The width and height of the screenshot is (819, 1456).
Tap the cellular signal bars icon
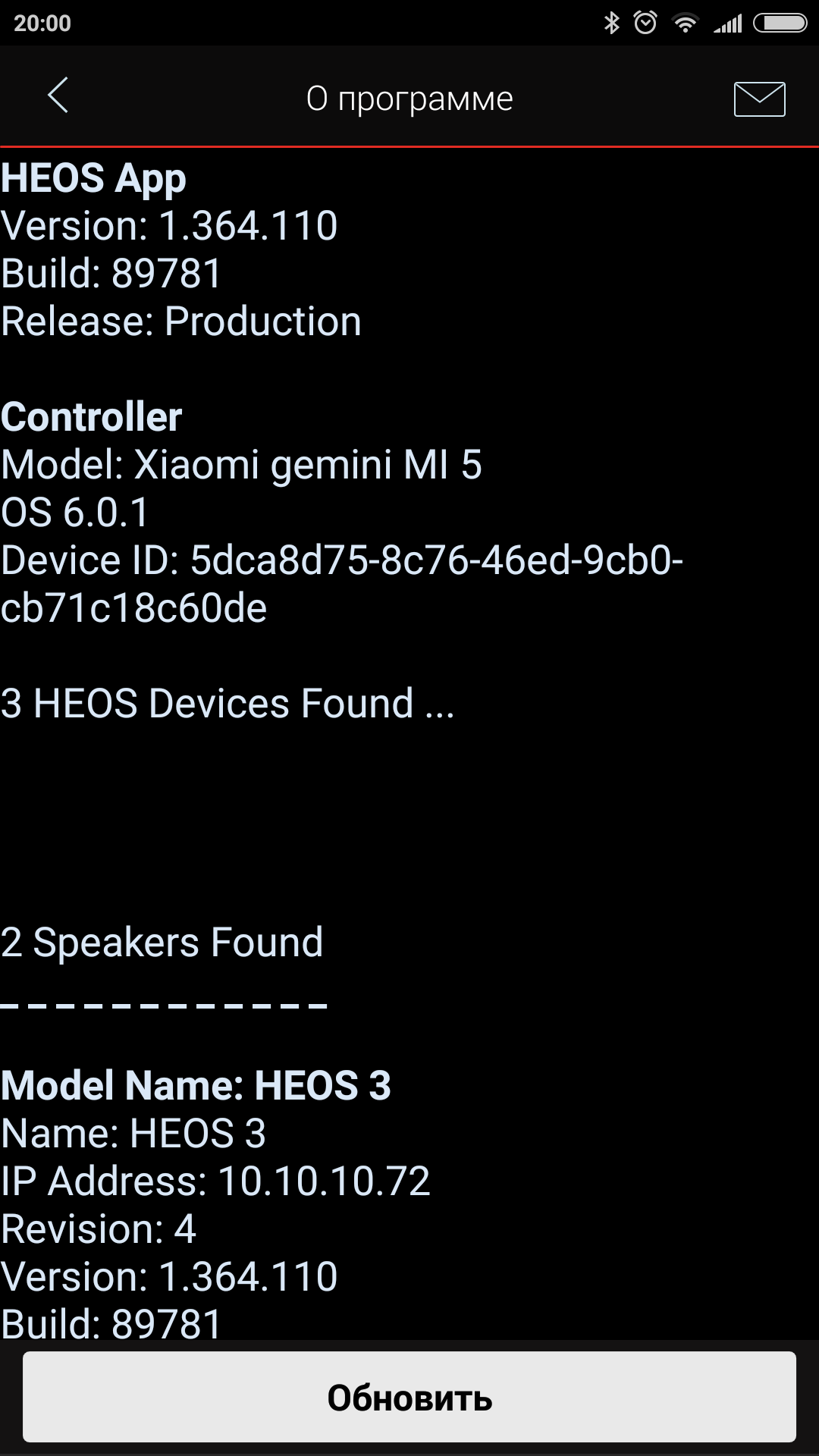tap(728, 24)
